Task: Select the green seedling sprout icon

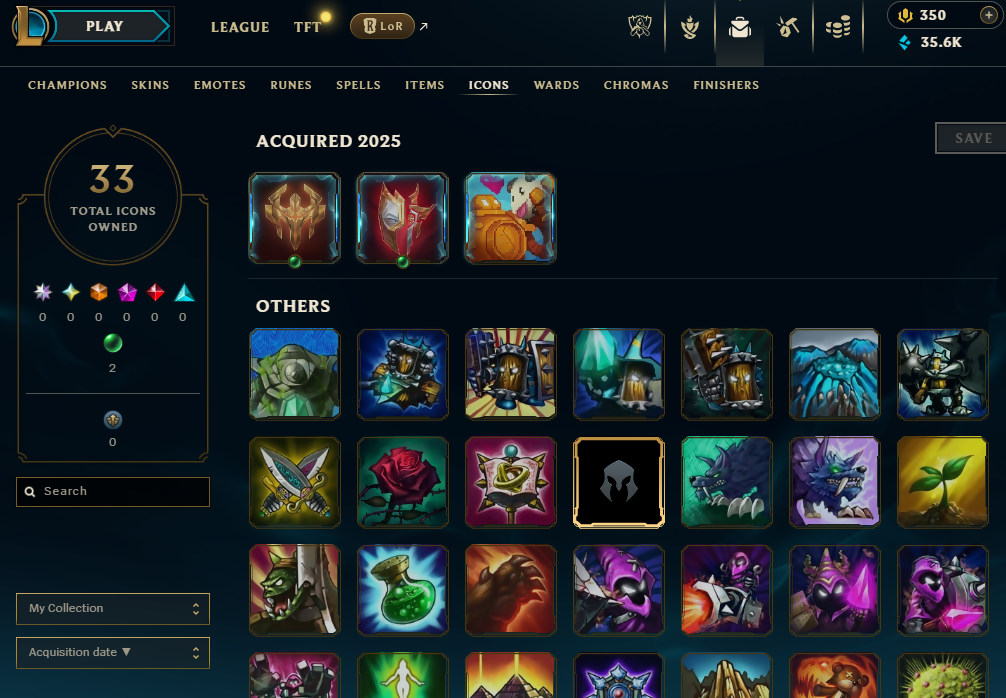Action: [x=942, y=482]
